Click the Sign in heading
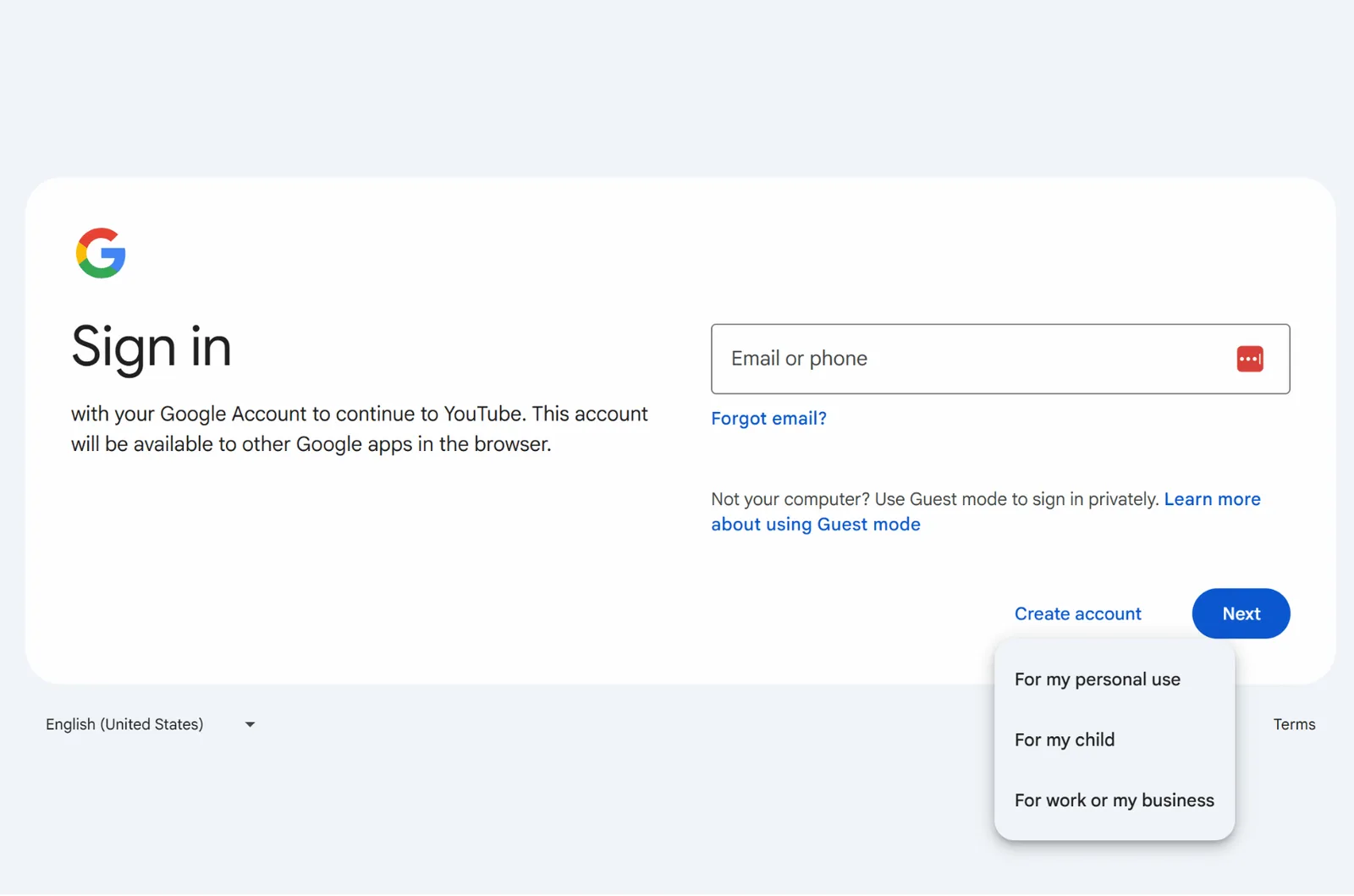 tap(151, 347)
